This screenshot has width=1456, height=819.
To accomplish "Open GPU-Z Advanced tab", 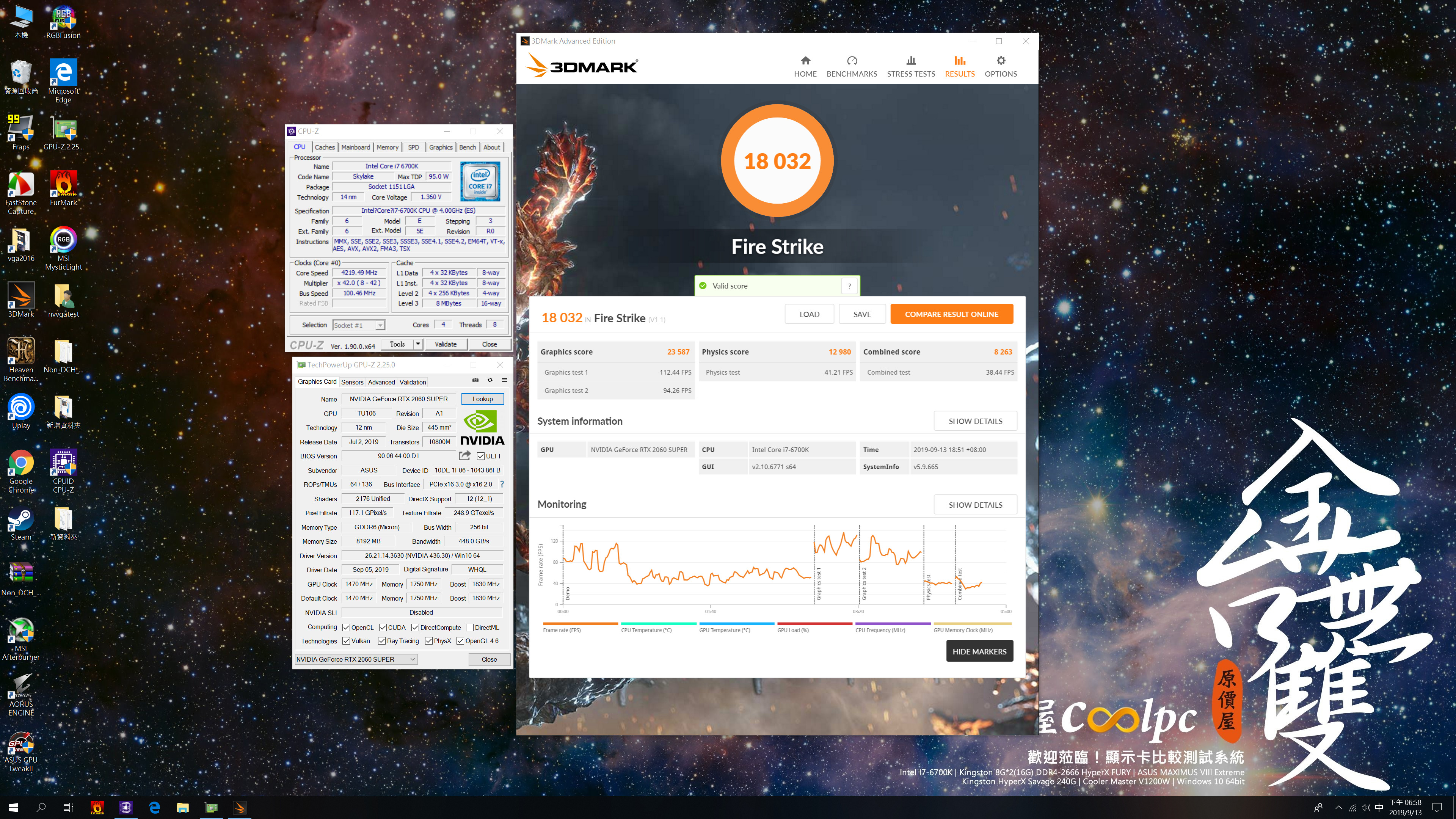I will pyautogui.click(x=381, y=383).
